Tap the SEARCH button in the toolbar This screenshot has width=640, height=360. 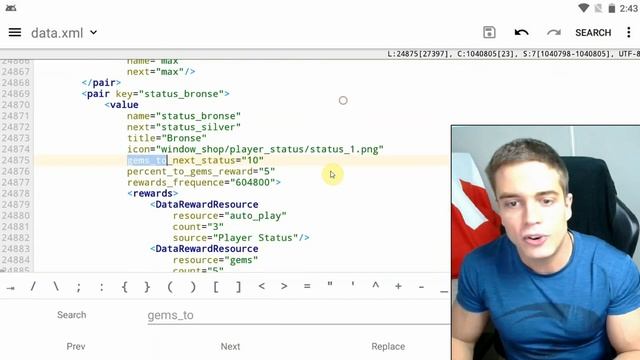tap(593, 33)
